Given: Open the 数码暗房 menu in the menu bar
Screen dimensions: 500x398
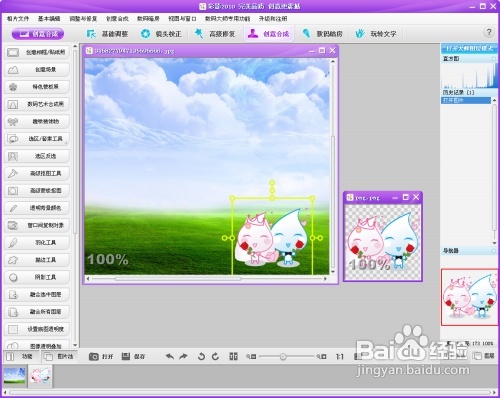Looking at the screenshot, I should (148, 19).
